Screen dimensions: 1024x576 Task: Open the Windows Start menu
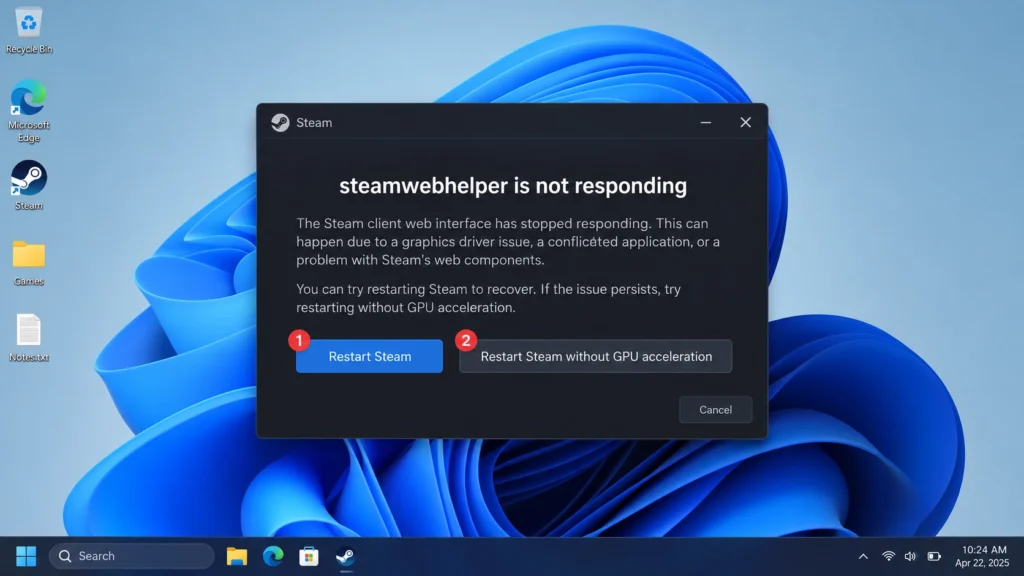[26, 556]
